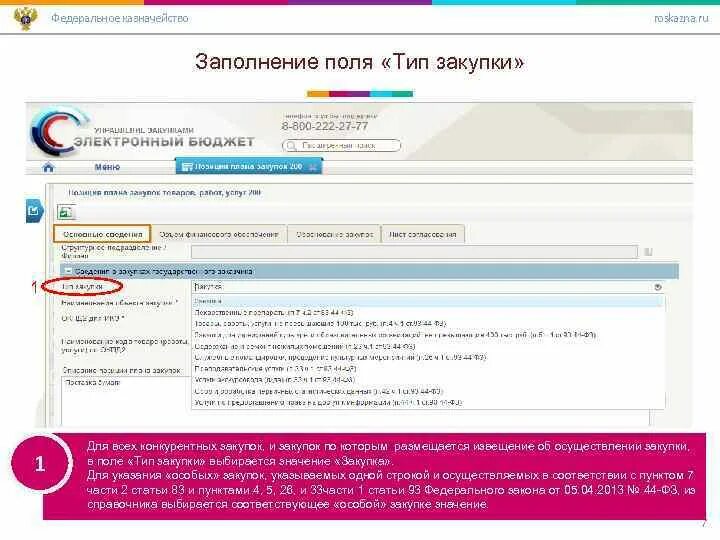Click the Позиция плана закупок товаров, работ, услуг heading
Viewport: 720px width, 540px height.
(x=164, y=193)
